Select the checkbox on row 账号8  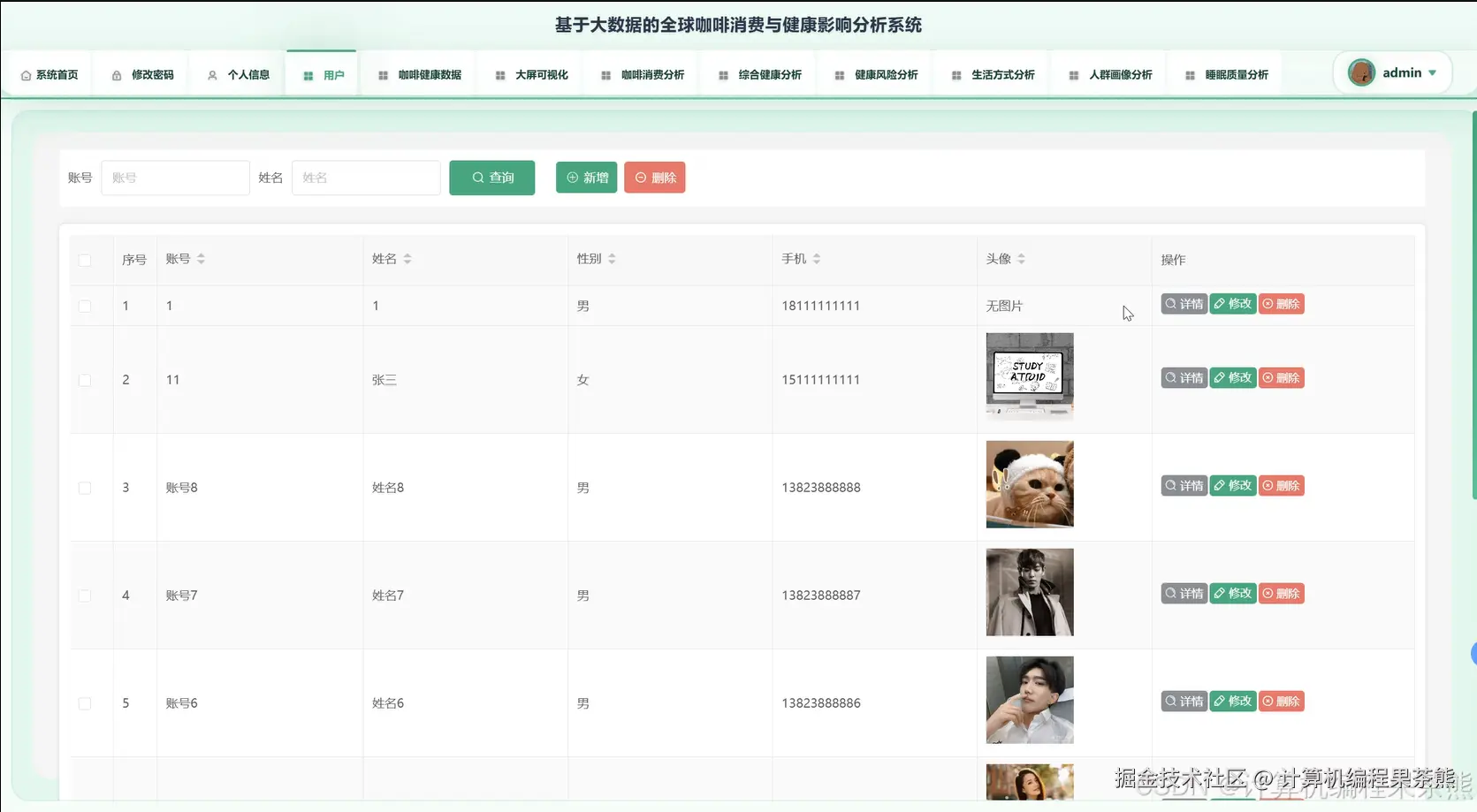pos(84,487)
